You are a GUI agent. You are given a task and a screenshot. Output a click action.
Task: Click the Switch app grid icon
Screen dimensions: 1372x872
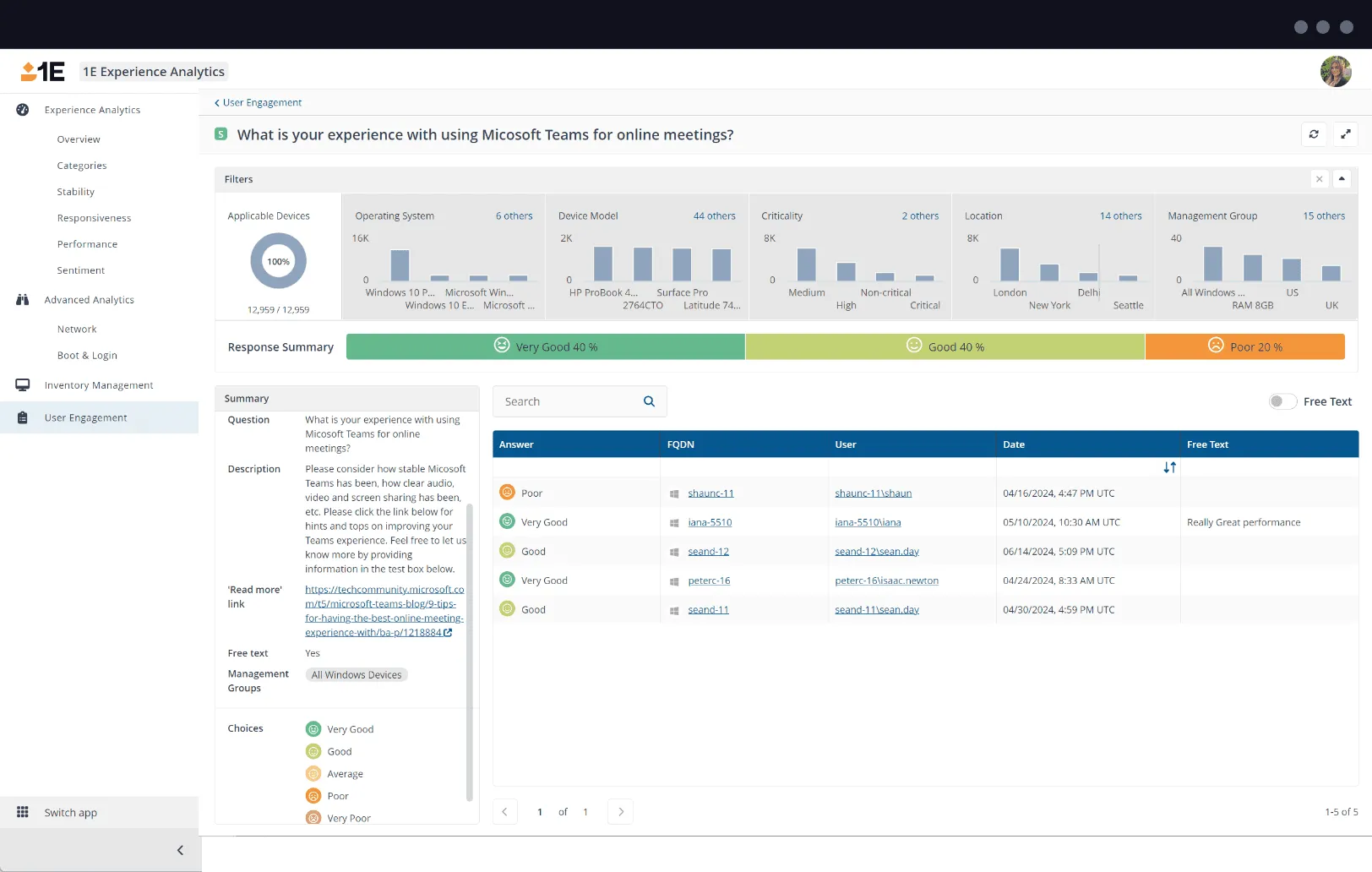pos(23,812)
